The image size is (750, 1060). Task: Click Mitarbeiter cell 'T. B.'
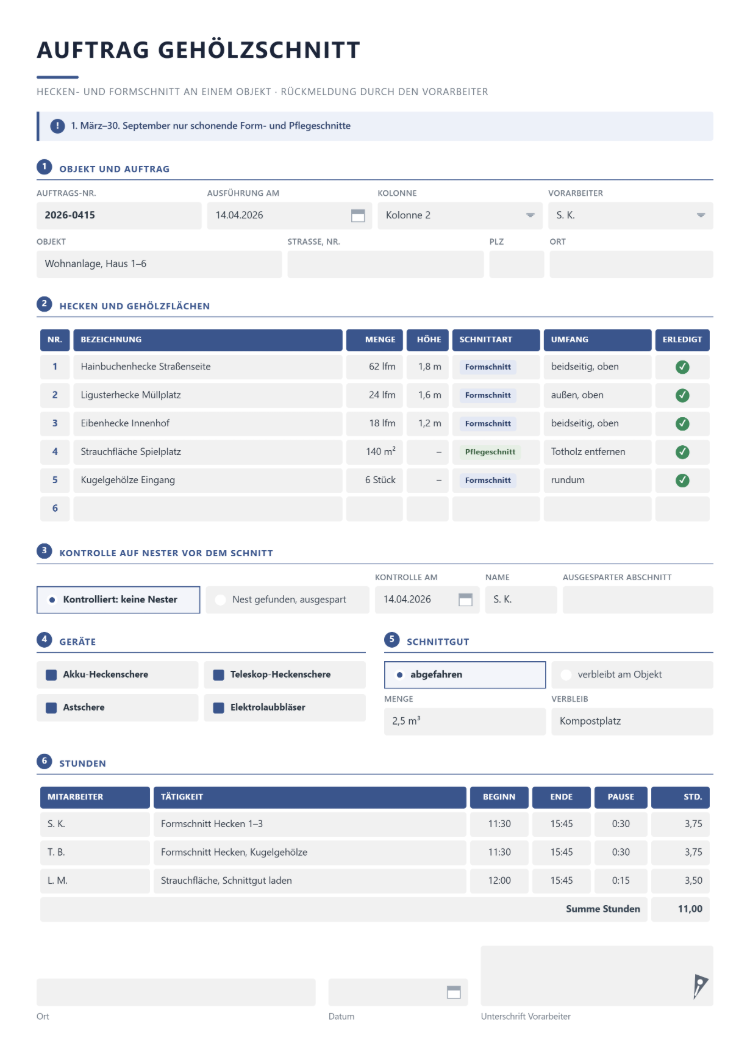tap(95, 852)
